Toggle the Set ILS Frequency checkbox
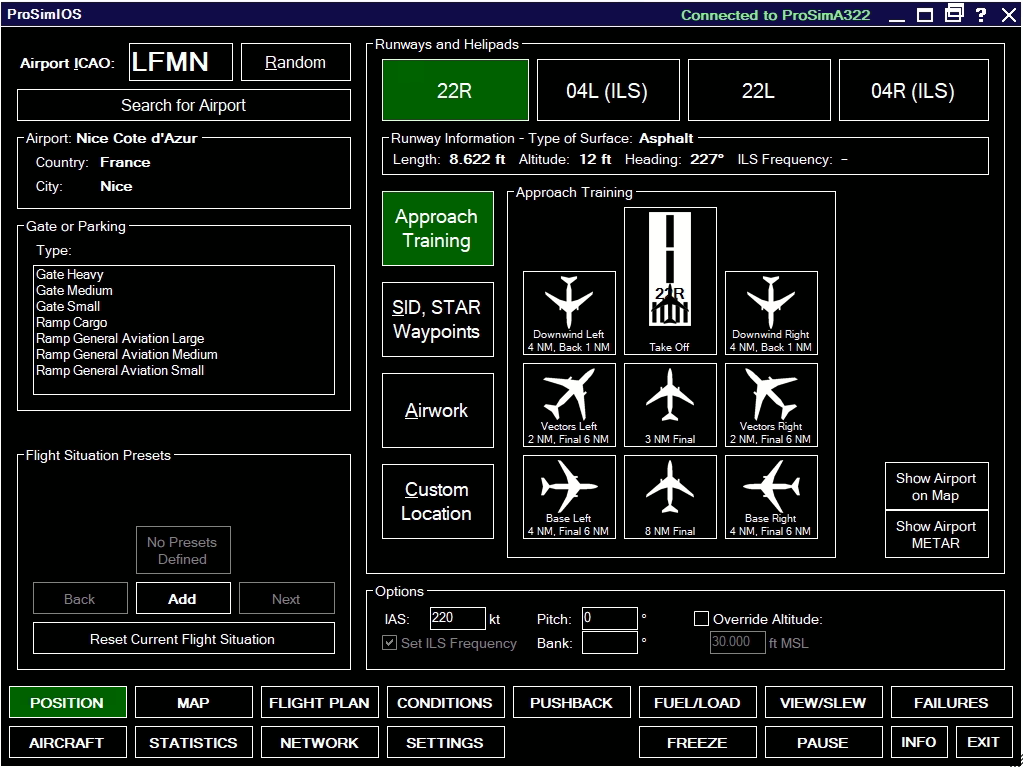Viewport: 1023px width, 768px height. click(389, 643)
